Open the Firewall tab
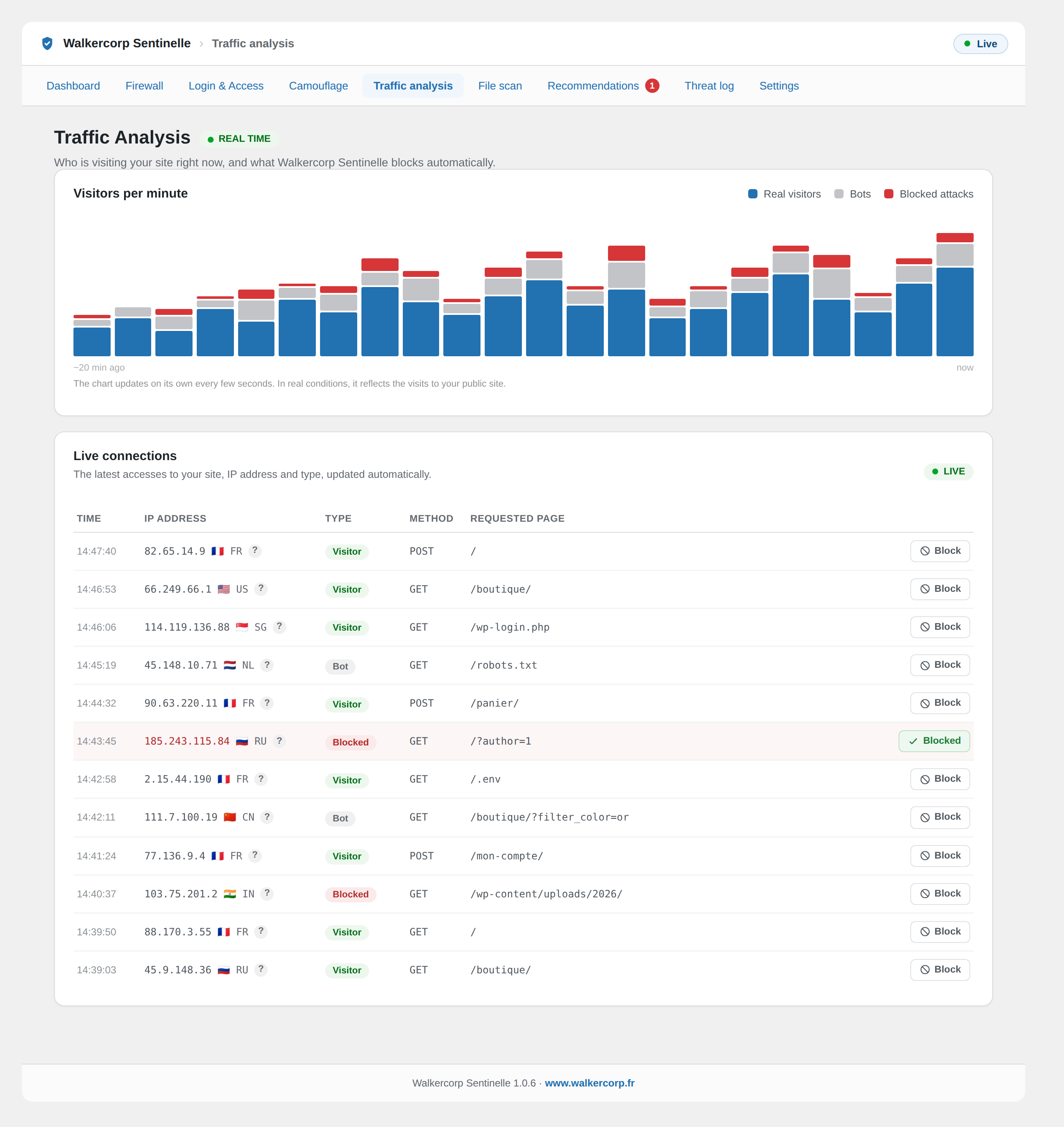The height and width of the screenshot is (1127, 1064). [144, 86]
